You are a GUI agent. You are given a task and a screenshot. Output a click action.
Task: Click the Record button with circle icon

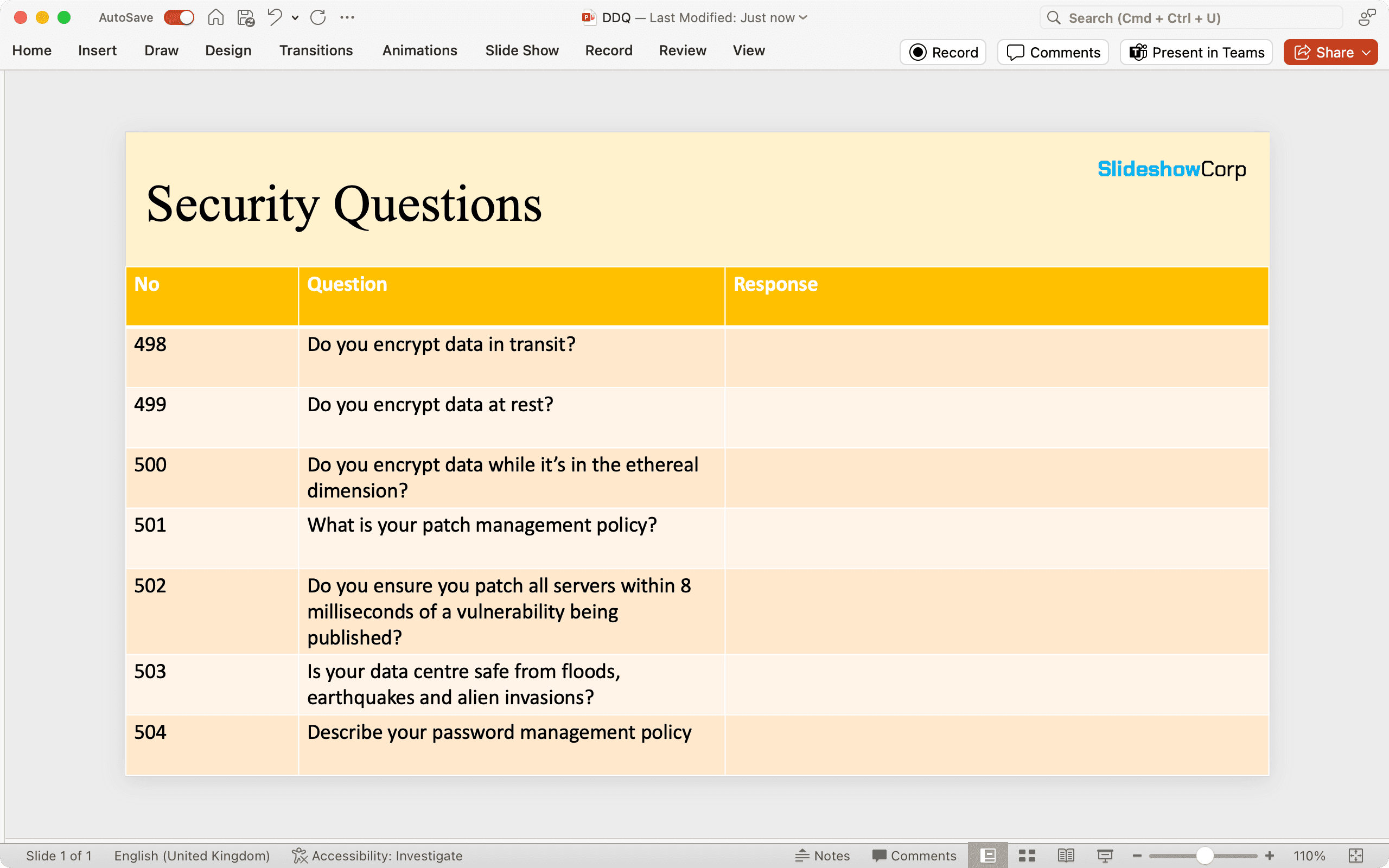[x=943, y=52]
